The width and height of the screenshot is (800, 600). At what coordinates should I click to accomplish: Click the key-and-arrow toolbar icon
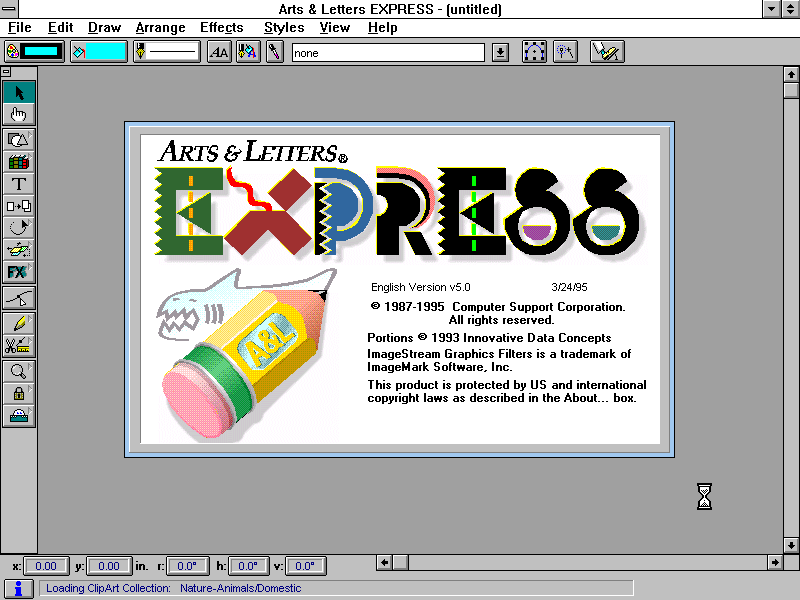tap(565, 52)
